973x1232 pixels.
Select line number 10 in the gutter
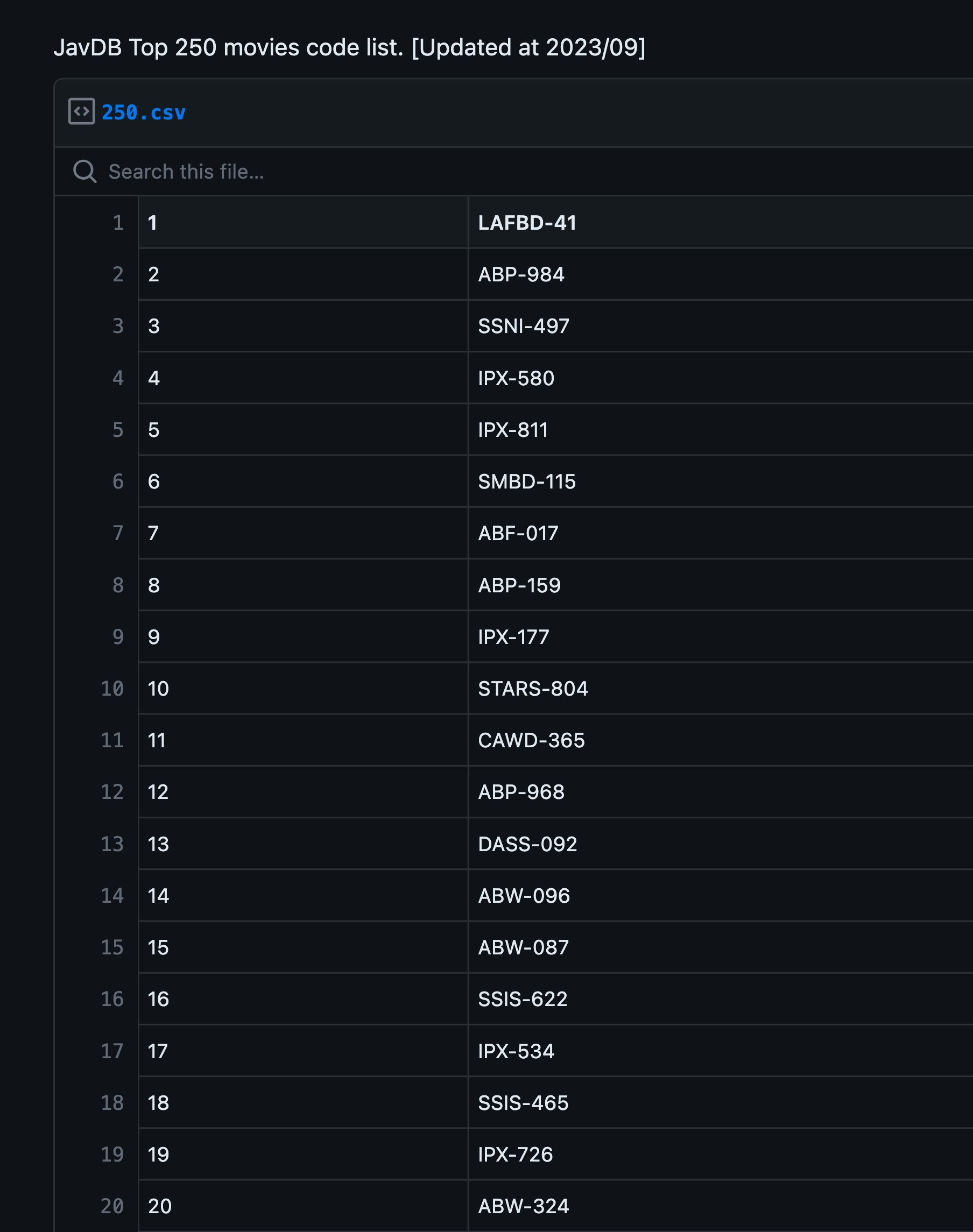point(112,689)
